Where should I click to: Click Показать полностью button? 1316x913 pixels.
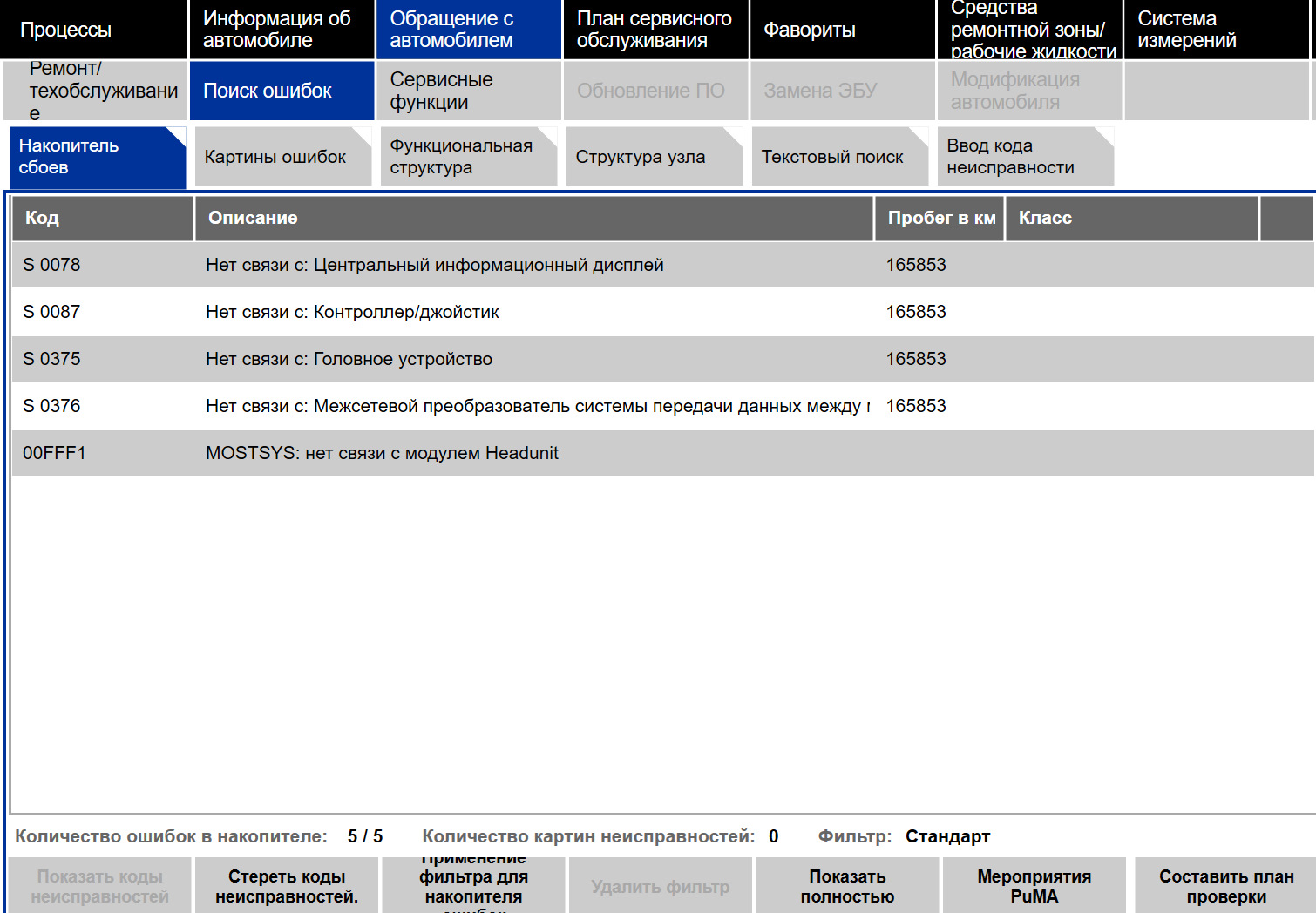pos(847,886)
